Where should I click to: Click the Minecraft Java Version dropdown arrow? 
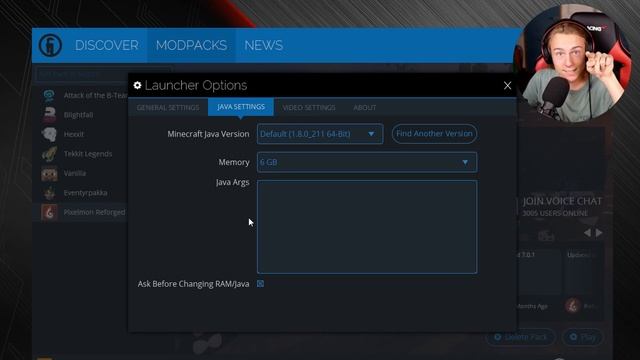[x=371, y=134]
